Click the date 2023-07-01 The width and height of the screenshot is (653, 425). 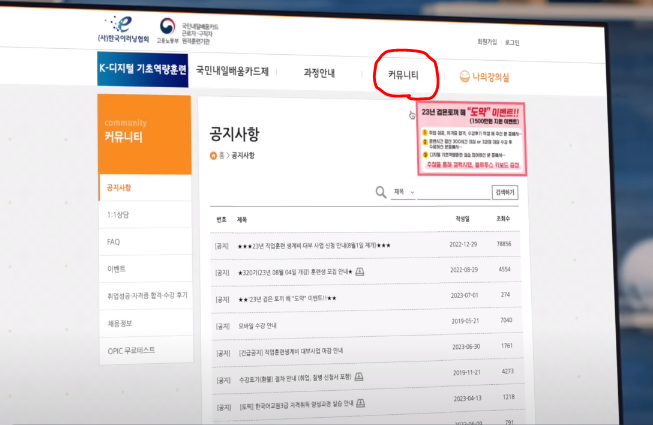point(464,295)
